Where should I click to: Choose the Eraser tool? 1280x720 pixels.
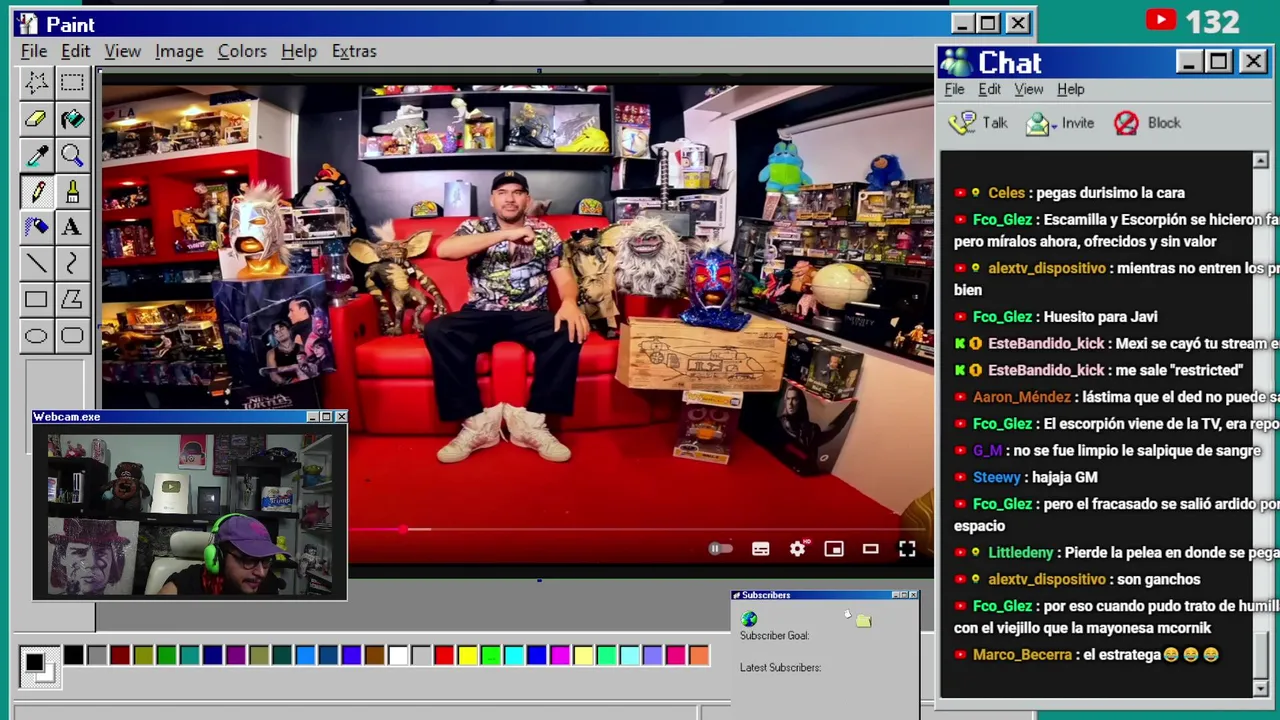click(36, 119)
